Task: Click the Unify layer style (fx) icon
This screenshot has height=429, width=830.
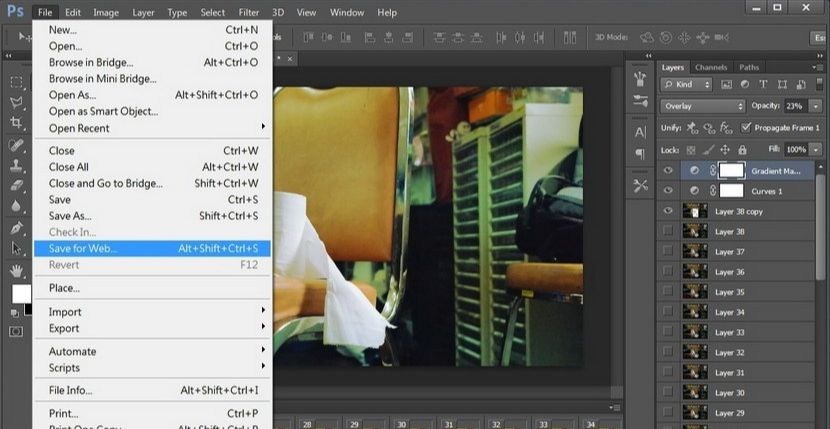Action: click(726, 128)
